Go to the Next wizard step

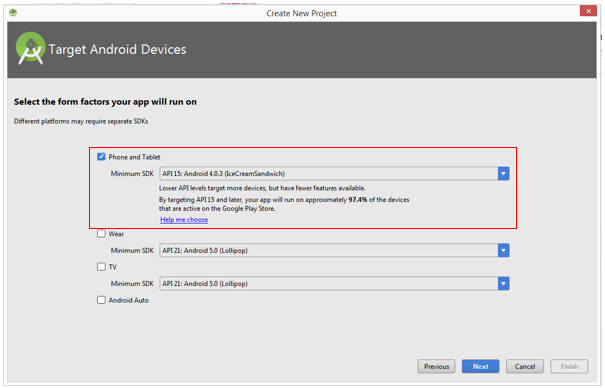tap(480, 366)
